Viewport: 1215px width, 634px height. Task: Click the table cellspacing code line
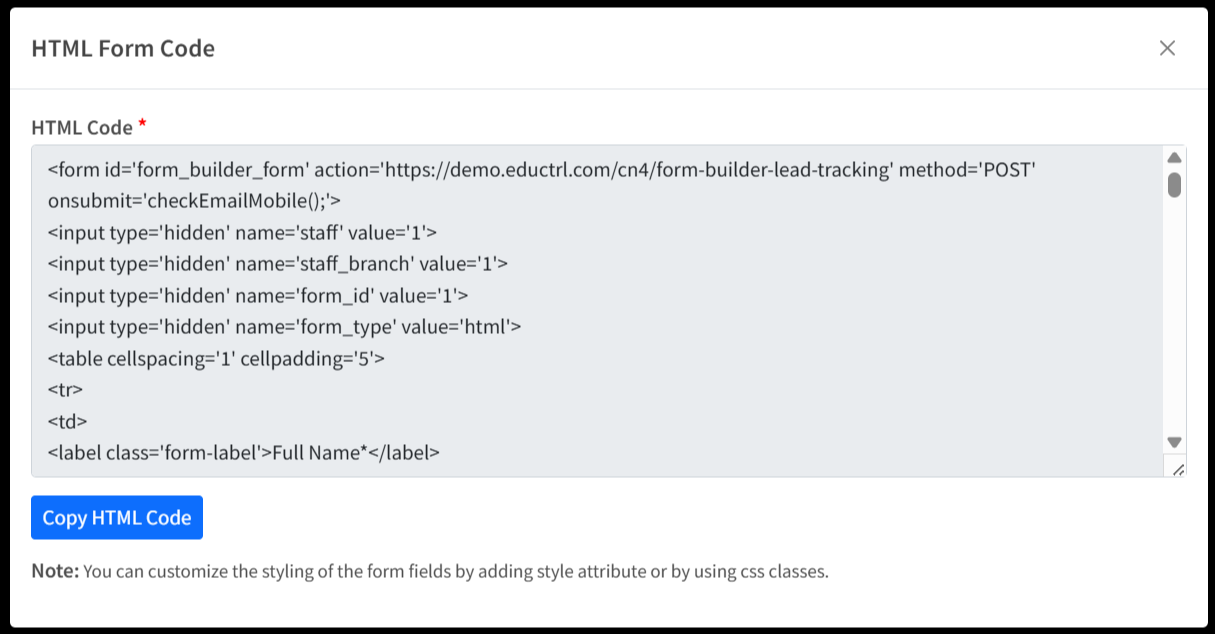(x=216, y=358)
